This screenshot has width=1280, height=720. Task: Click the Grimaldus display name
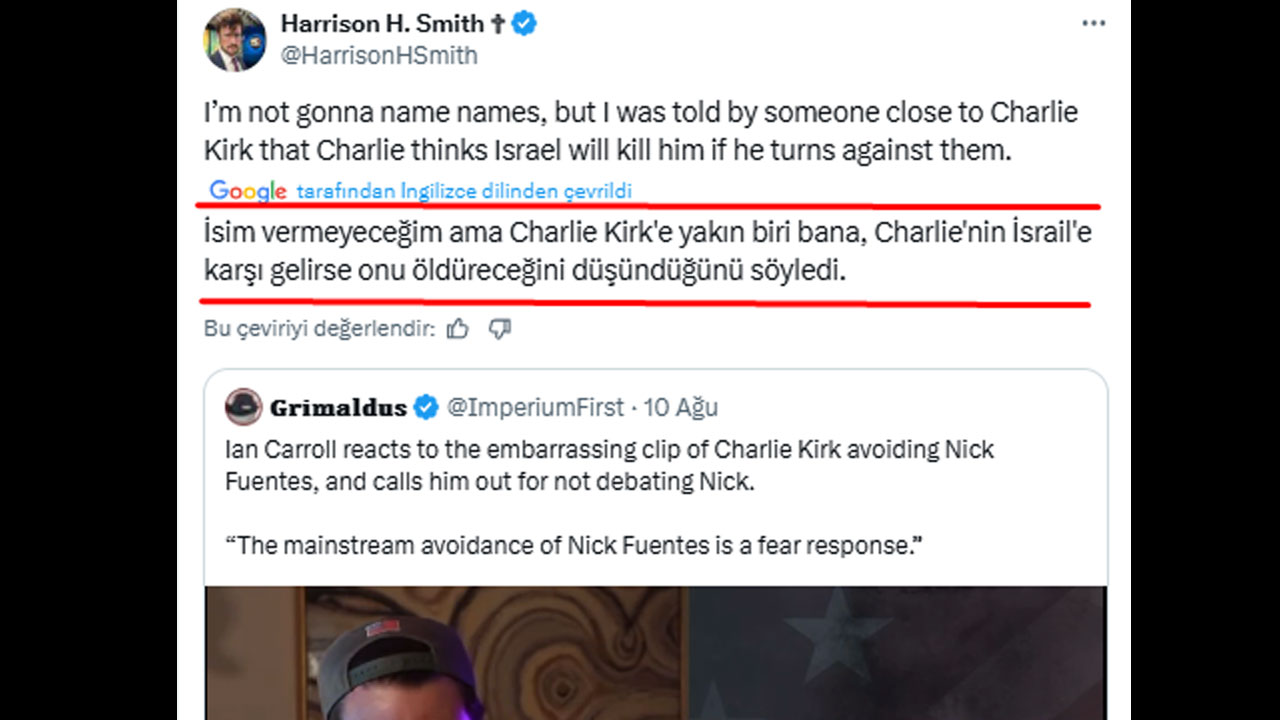tap(338, 407)
